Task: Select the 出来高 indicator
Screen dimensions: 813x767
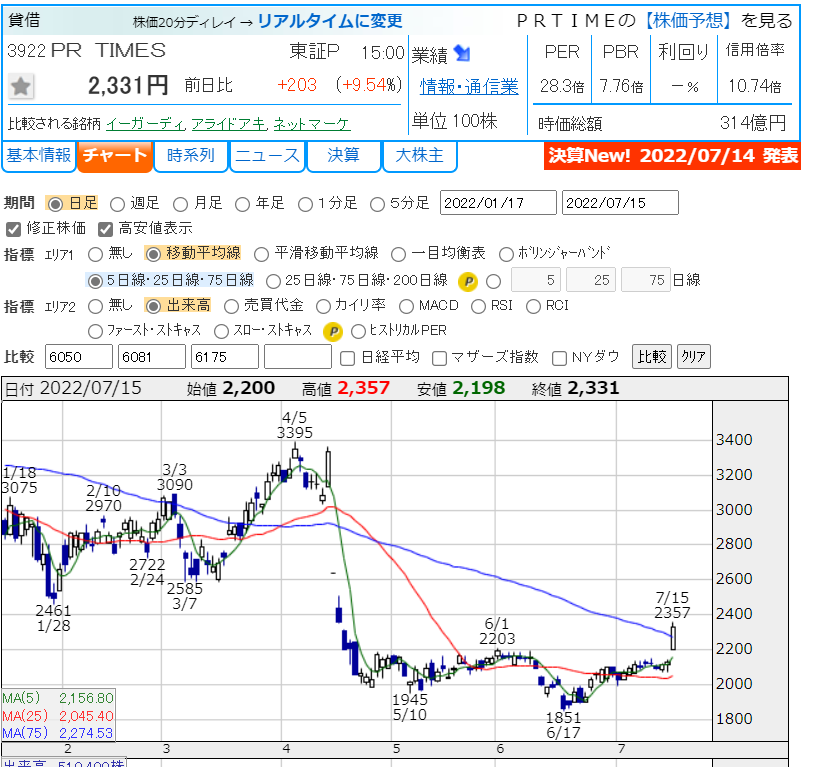Action: click(x=153, y=306)
